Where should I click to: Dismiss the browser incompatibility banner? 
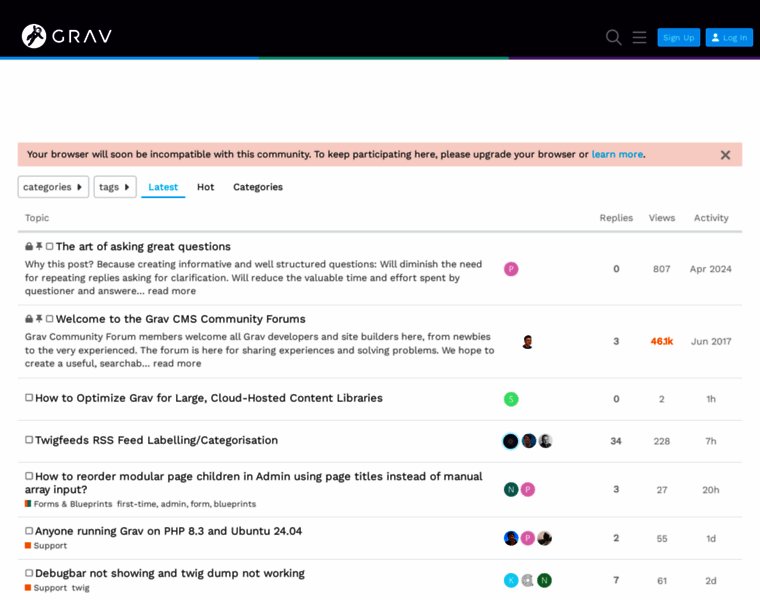(725, 155)
